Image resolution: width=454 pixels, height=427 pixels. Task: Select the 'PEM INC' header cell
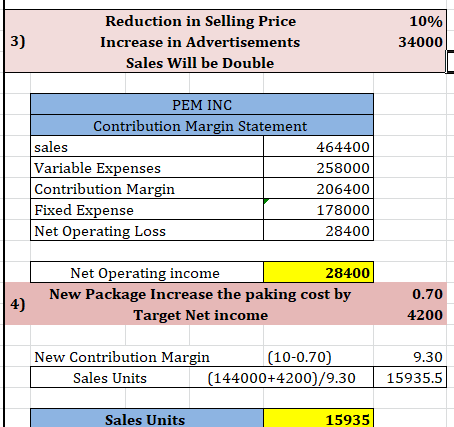click(202, 105)
